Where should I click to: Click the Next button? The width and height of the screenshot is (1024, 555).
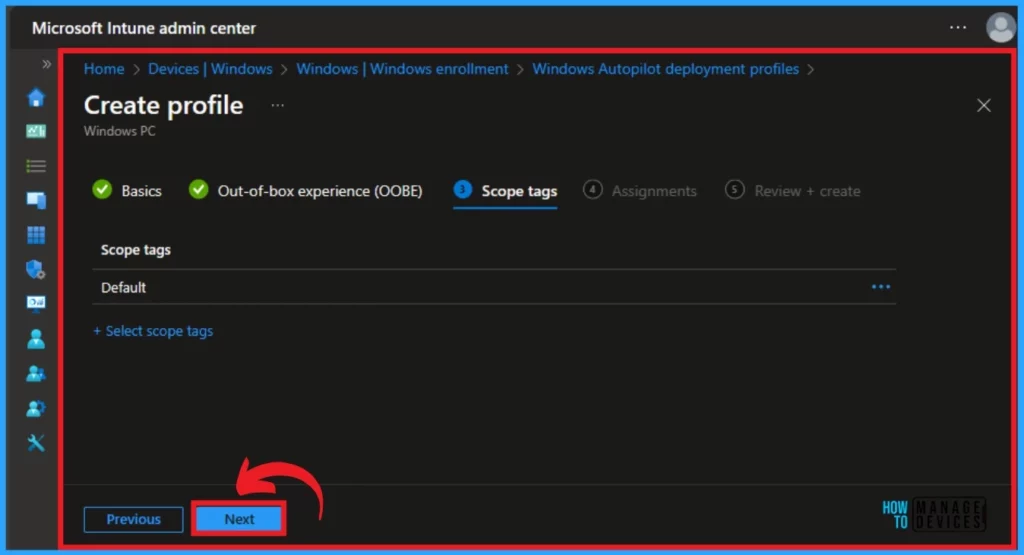[x=239, y=519]
